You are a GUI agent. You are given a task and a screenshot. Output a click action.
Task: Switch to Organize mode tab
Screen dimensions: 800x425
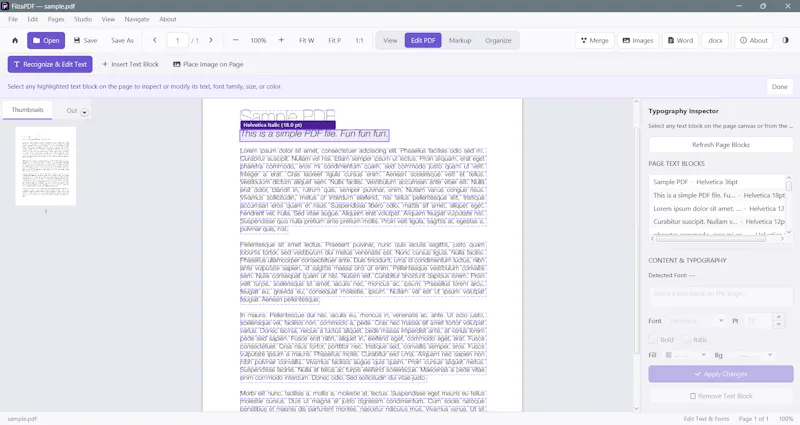coord(498,40)
